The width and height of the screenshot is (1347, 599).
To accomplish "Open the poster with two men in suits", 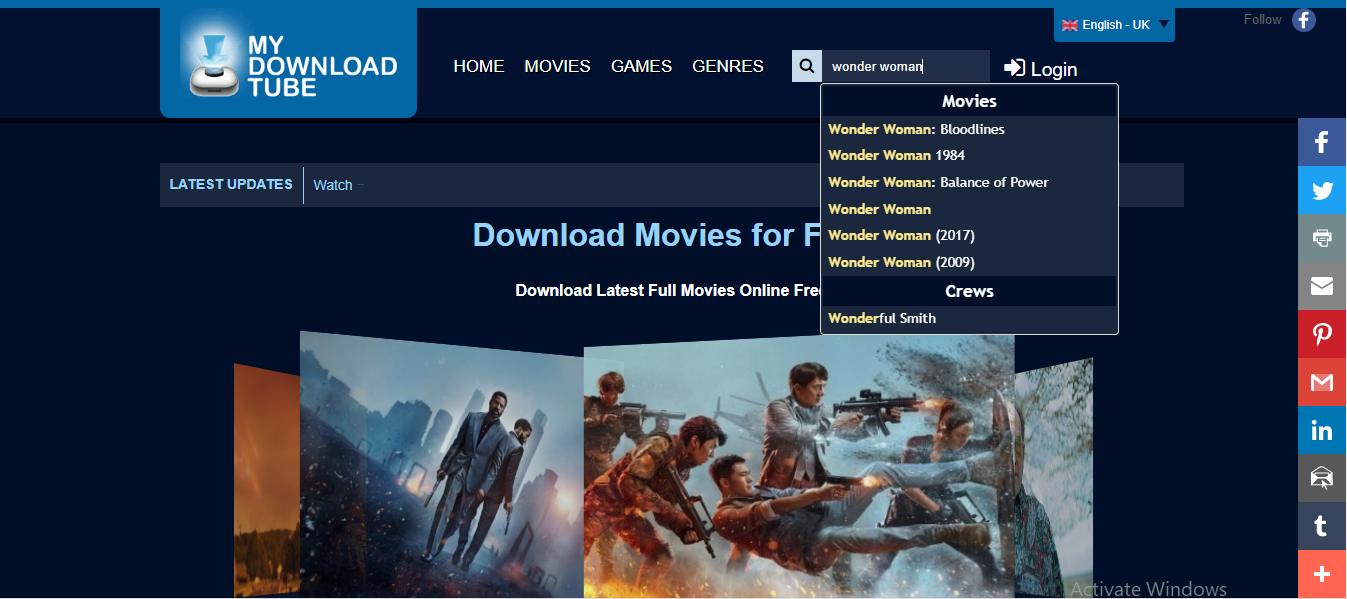I will [442, 465].
